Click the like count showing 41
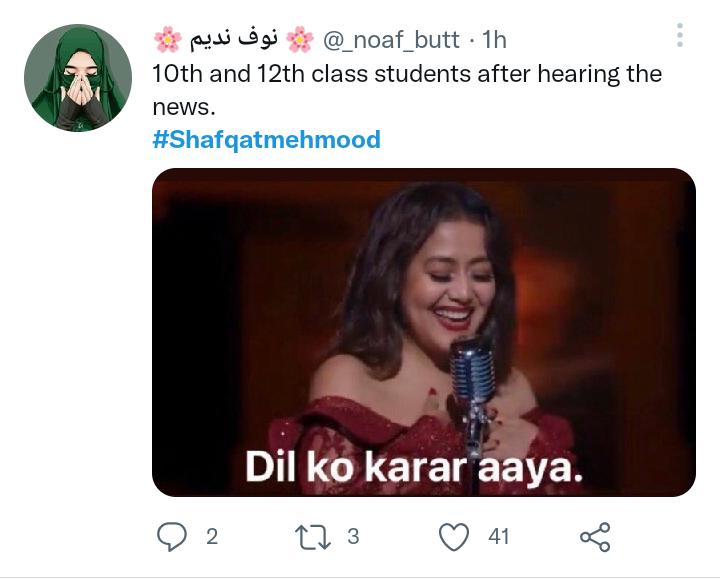Screen dimensions: 720x580 [499, 537]
